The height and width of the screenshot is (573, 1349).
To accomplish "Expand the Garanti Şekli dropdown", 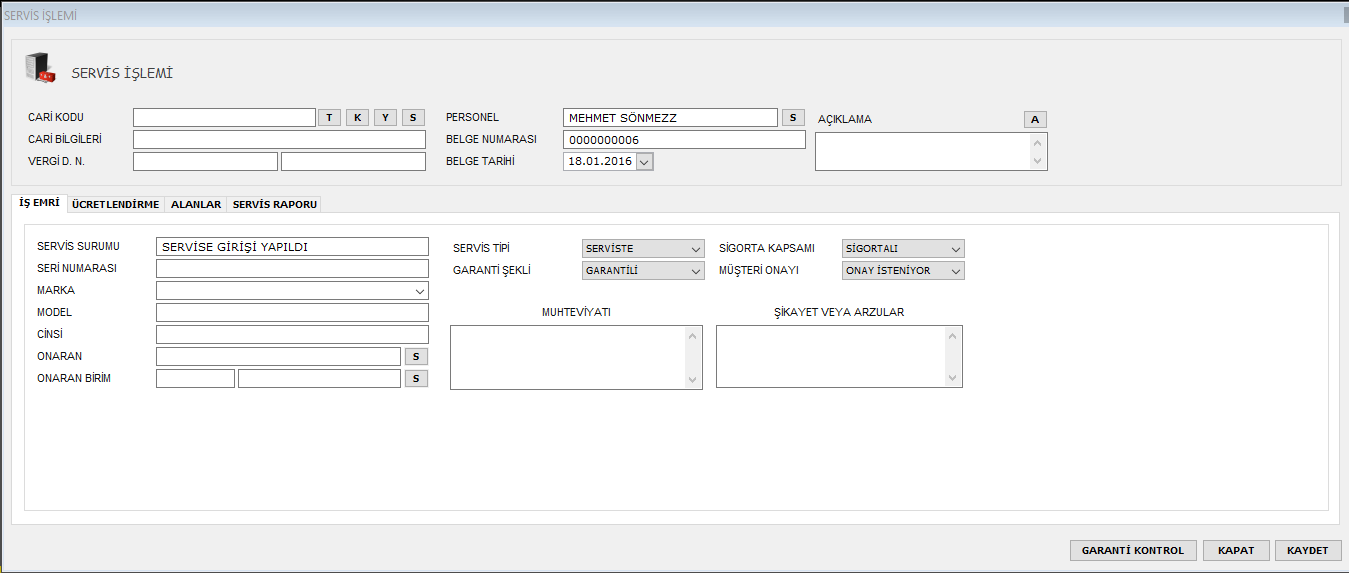I will [x=696, y=271].
